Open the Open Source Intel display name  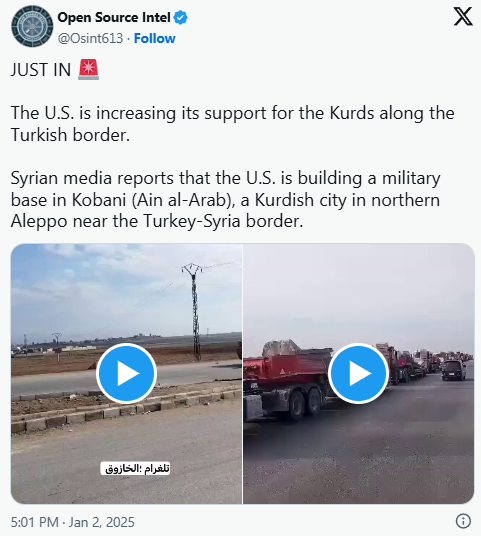pos(114,17)
